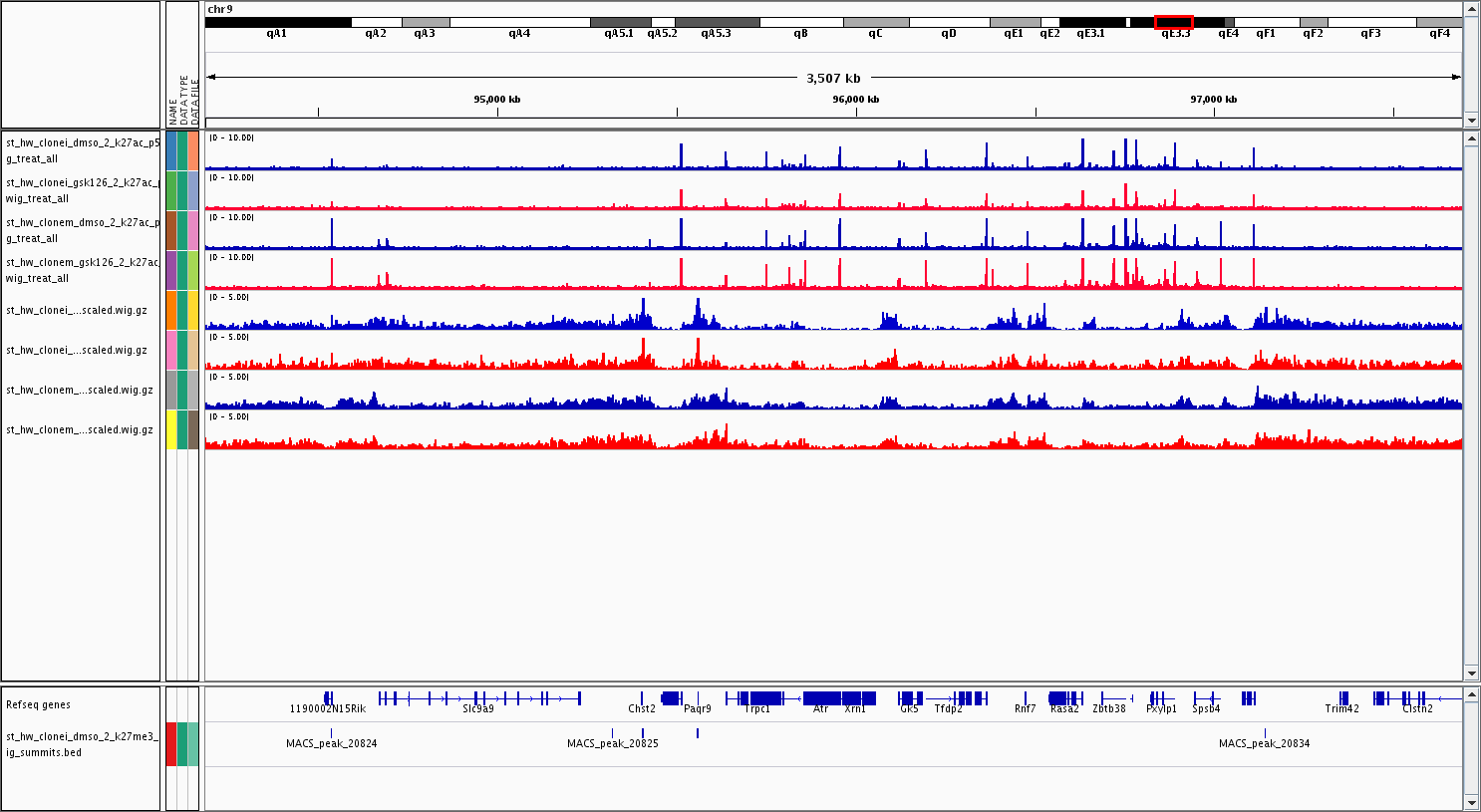This screenshot has width=1481, height=812.
Task: Select the MACS_peak_20824 summit marker
Action: click(331, 733)
